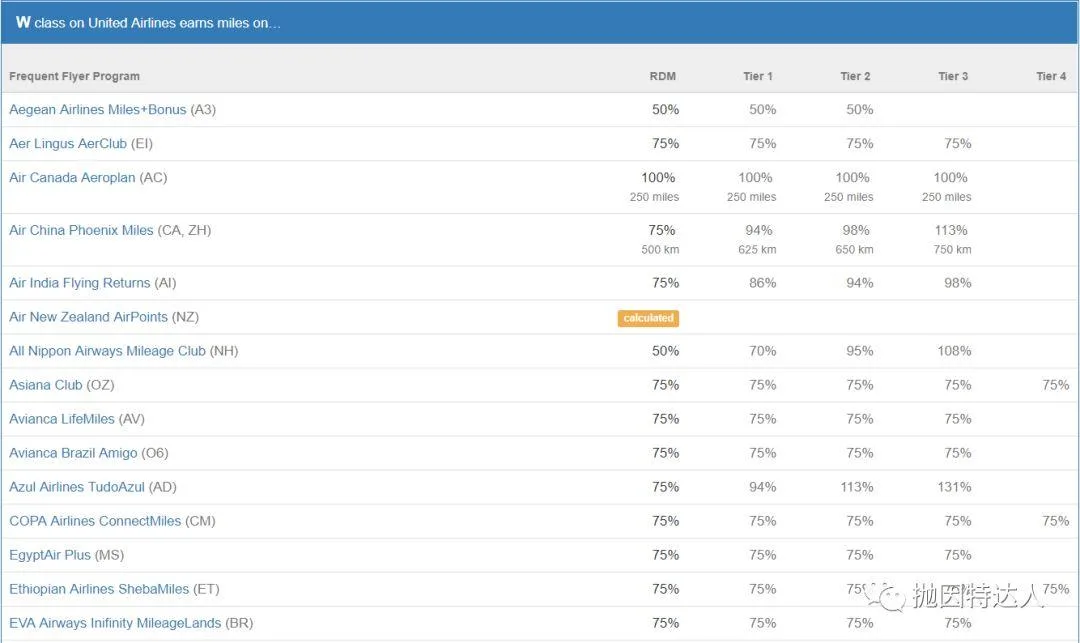The width and height of the screenshot is (1080, 643).
Task: Open Air Canada Aeroplan link
Action: point(72,178)
